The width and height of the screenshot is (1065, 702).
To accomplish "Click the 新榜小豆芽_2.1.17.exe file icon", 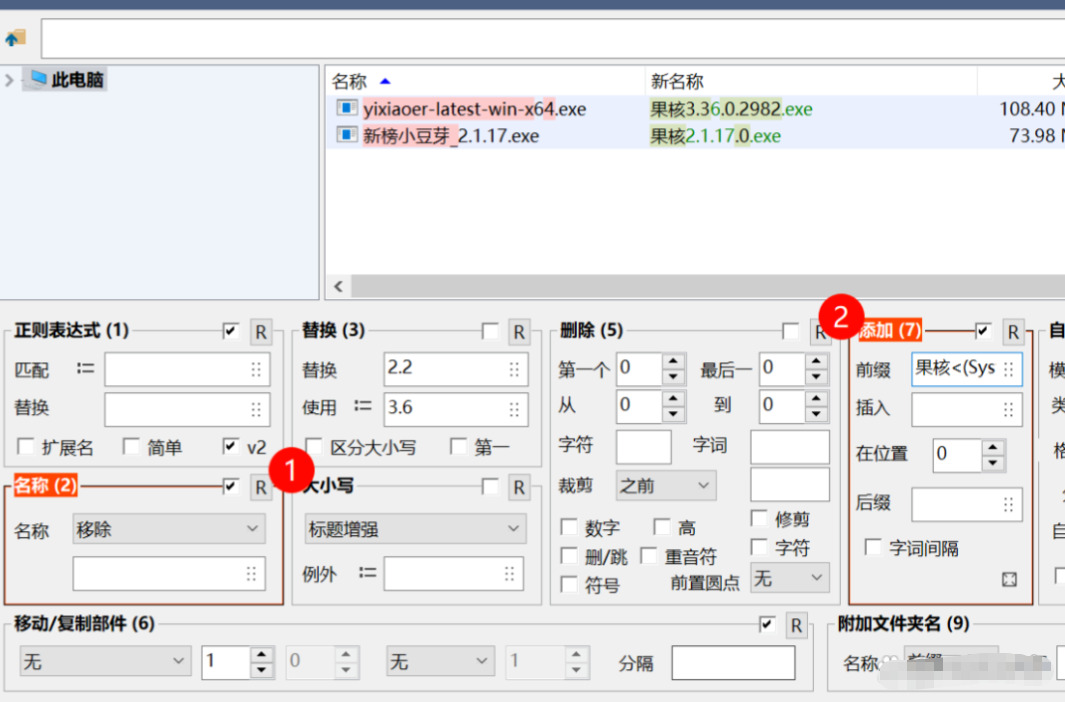I will [x=346, y=135].
